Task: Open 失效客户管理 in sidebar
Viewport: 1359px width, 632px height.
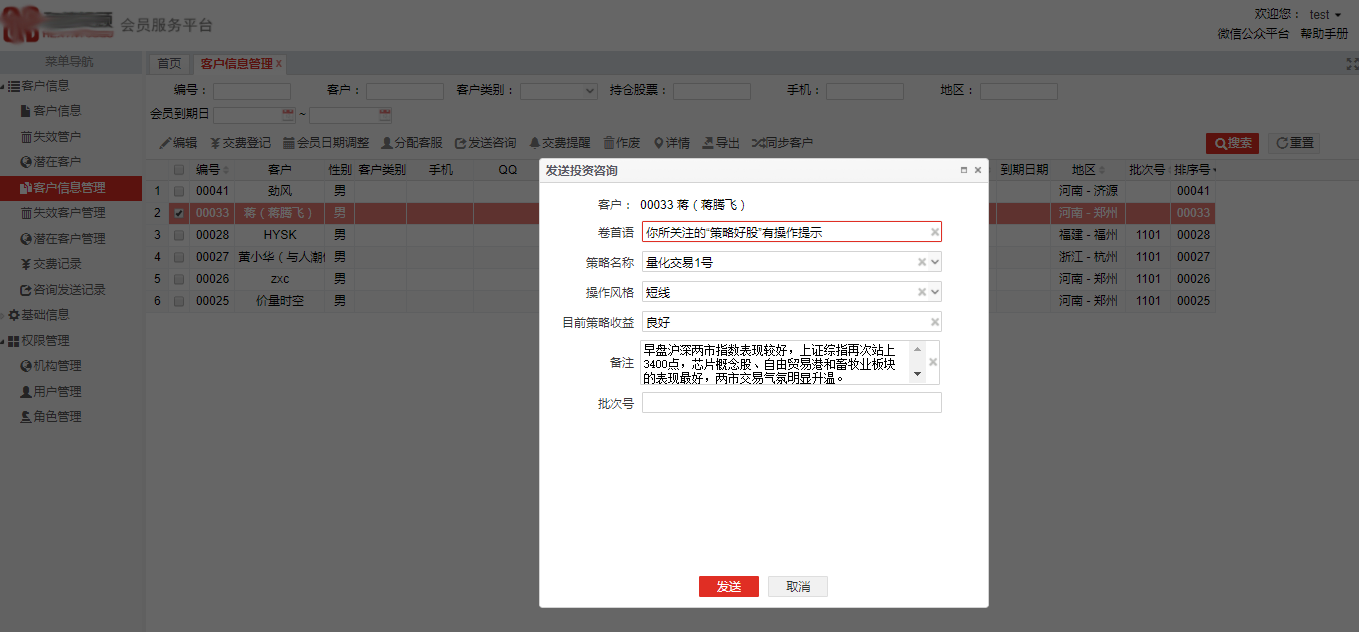Action: [x=63, y=213]
